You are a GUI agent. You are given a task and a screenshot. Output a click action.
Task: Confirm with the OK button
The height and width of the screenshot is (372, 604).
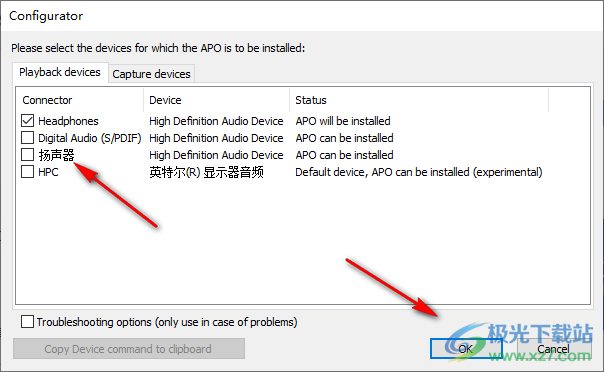(466, 349)
